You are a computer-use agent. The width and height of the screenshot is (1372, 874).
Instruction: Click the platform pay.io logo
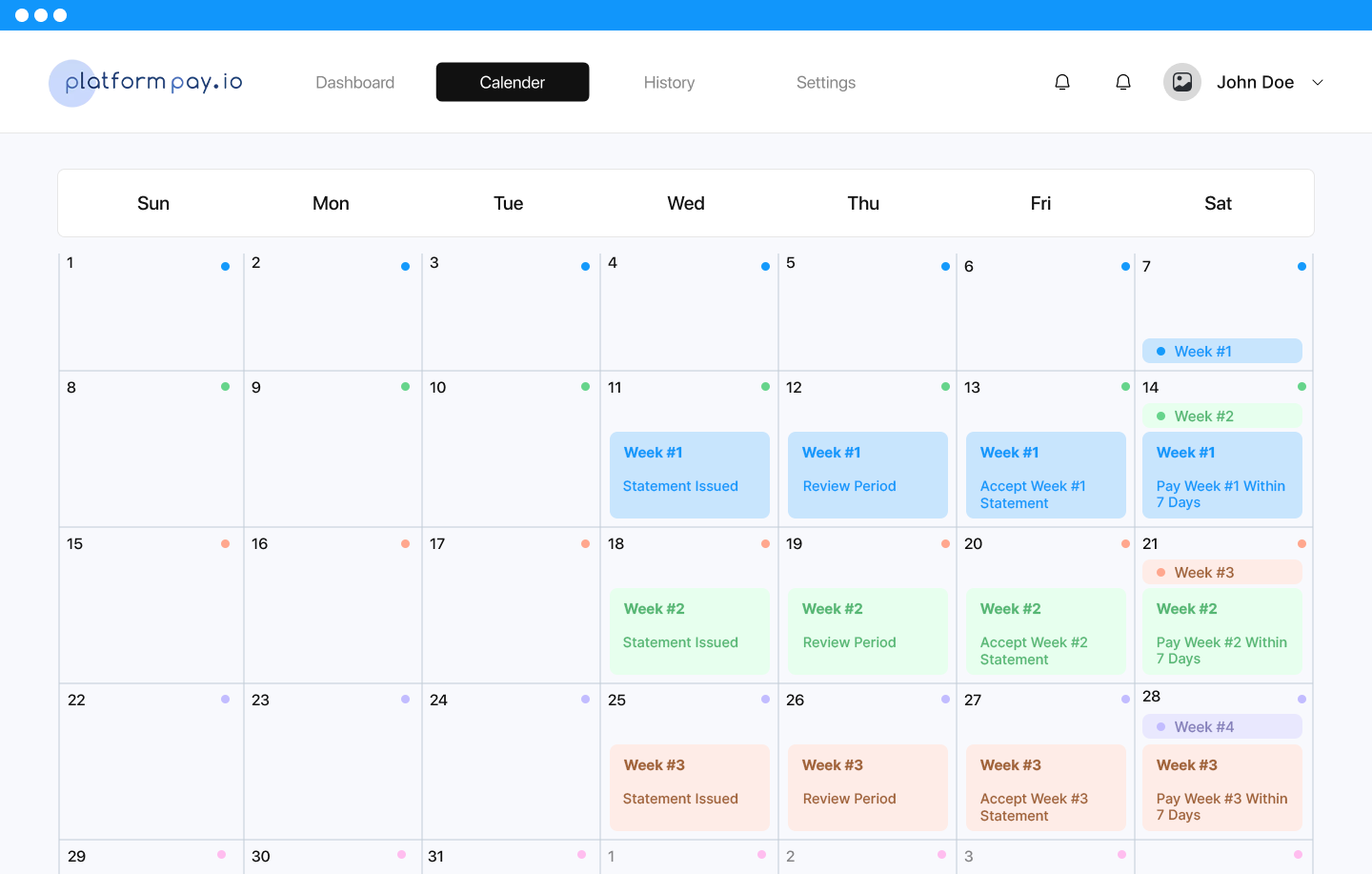147,83
